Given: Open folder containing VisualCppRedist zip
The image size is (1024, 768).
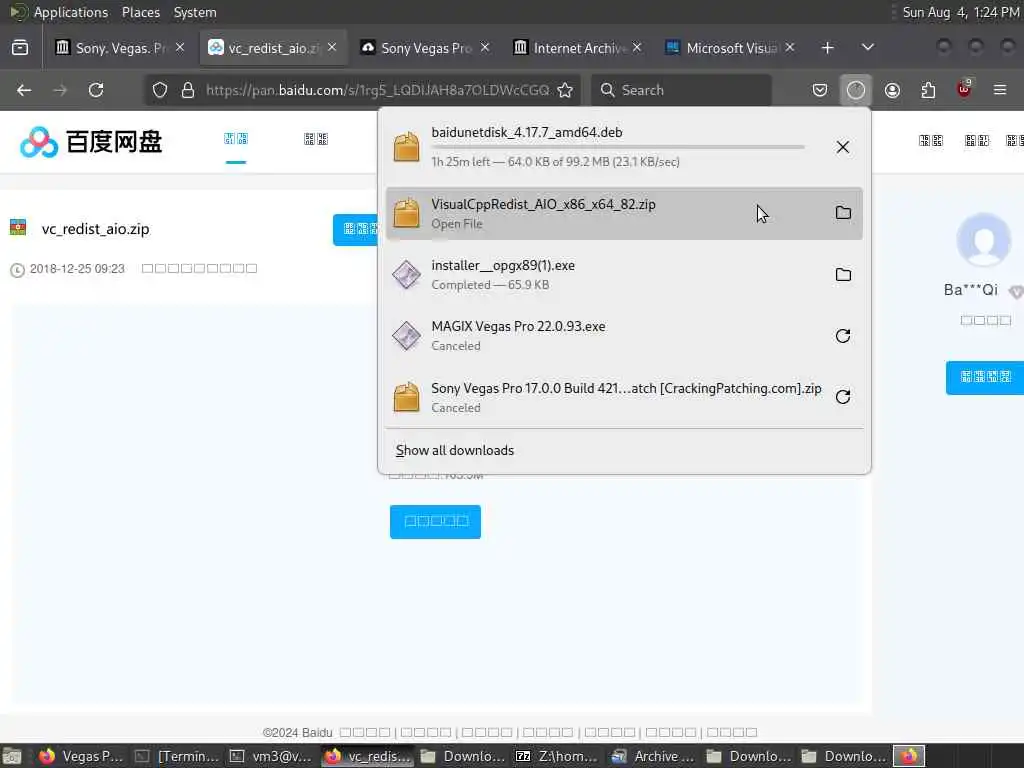Looking at the screenshot, I should [x=842, y=213].
